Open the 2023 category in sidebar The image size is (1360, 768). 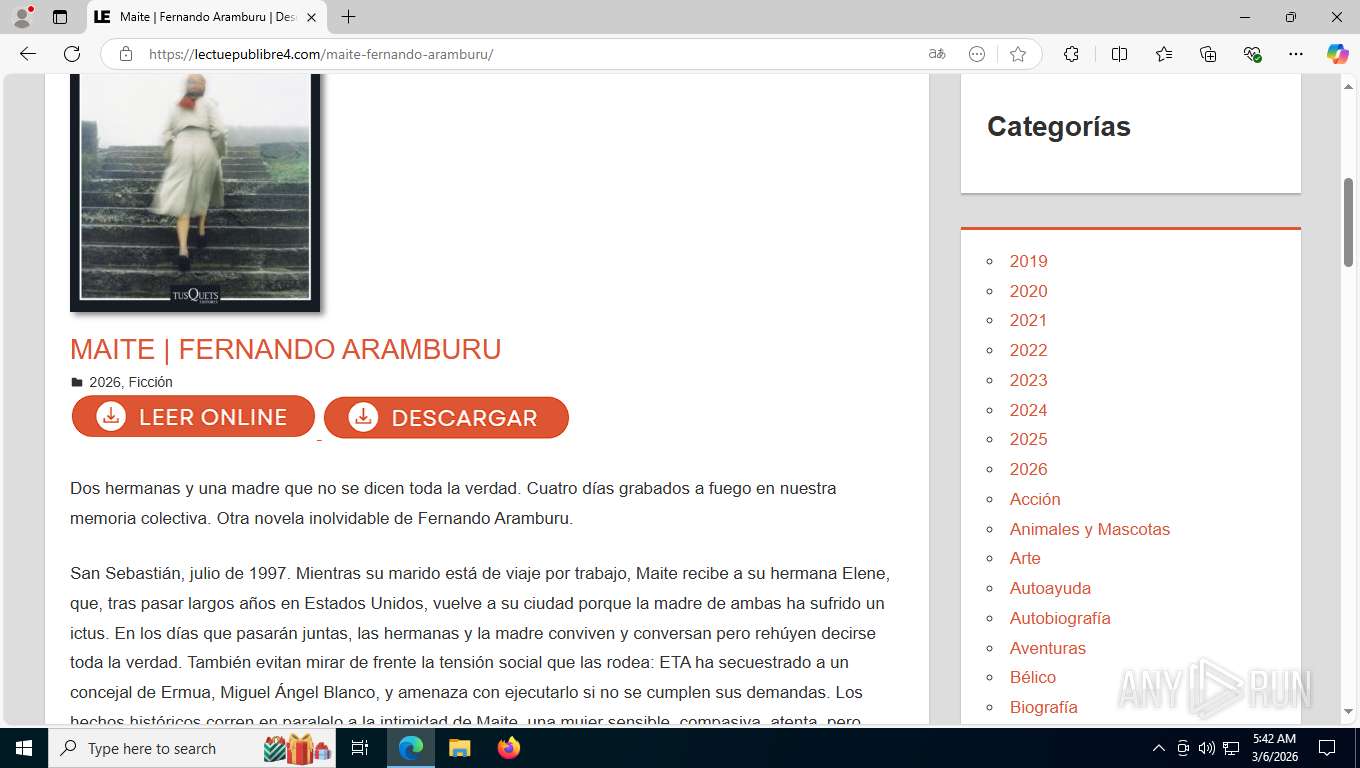pos(1028,380)
